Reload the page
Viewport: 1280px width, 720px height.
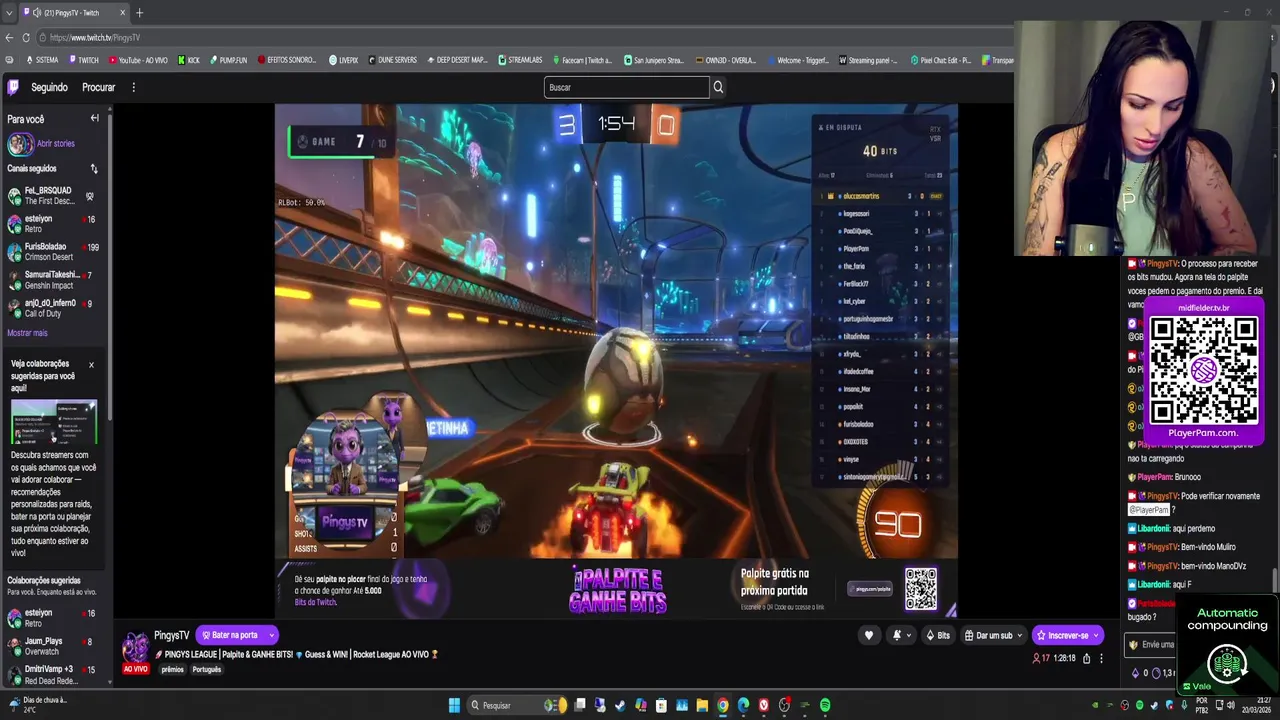pyautogui.click(x=25, y=37)
